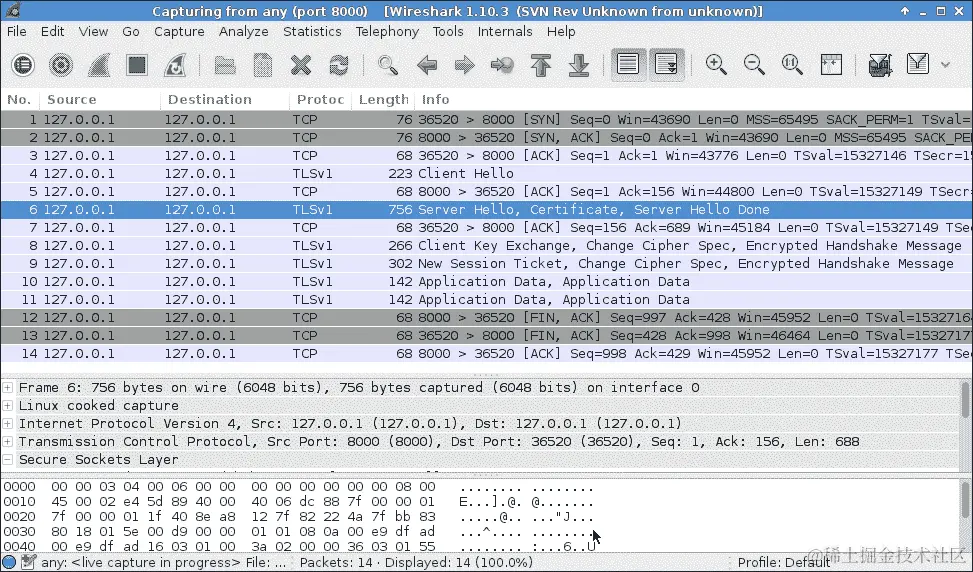Open the Internals menu
The height and width of the screenshot is (572, 973).
point(505,32)
